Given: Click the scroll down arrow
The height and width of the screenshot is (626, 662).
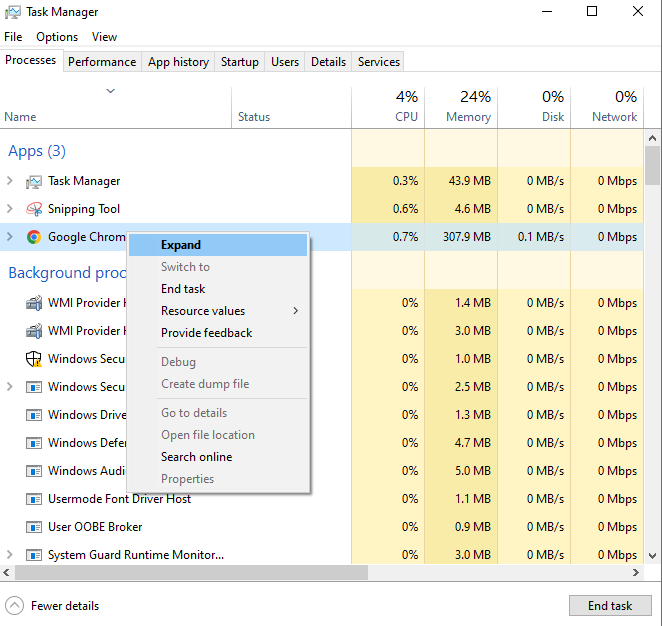Looking at the screenshot, I should 652,556.
